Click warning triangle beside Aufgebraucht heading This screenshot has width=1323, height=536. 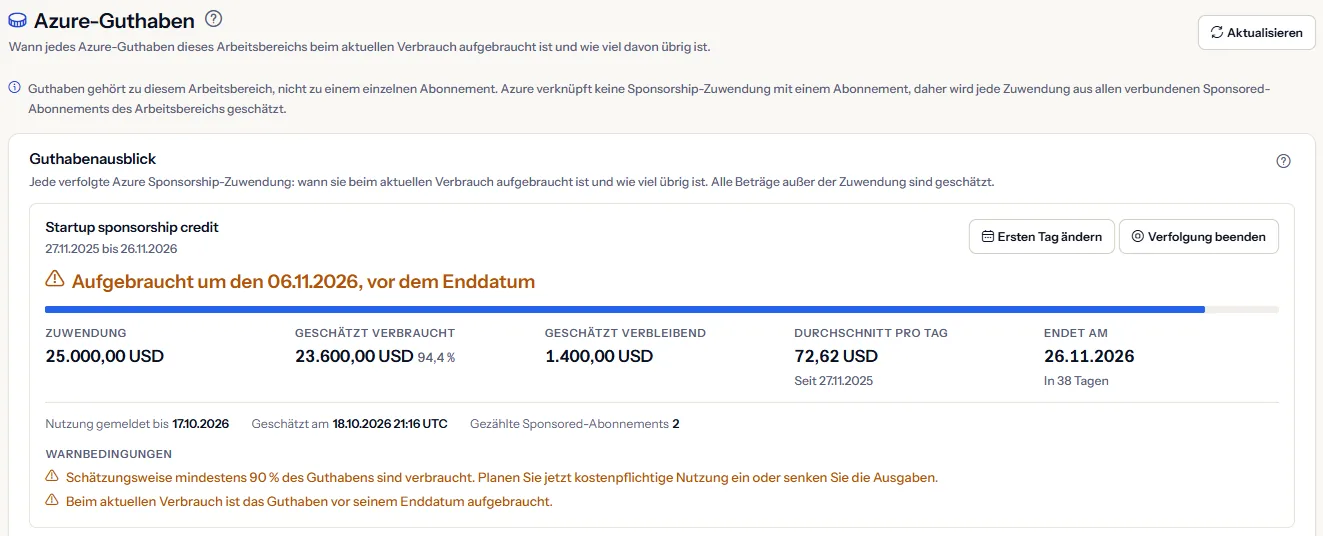click(55, 281)
